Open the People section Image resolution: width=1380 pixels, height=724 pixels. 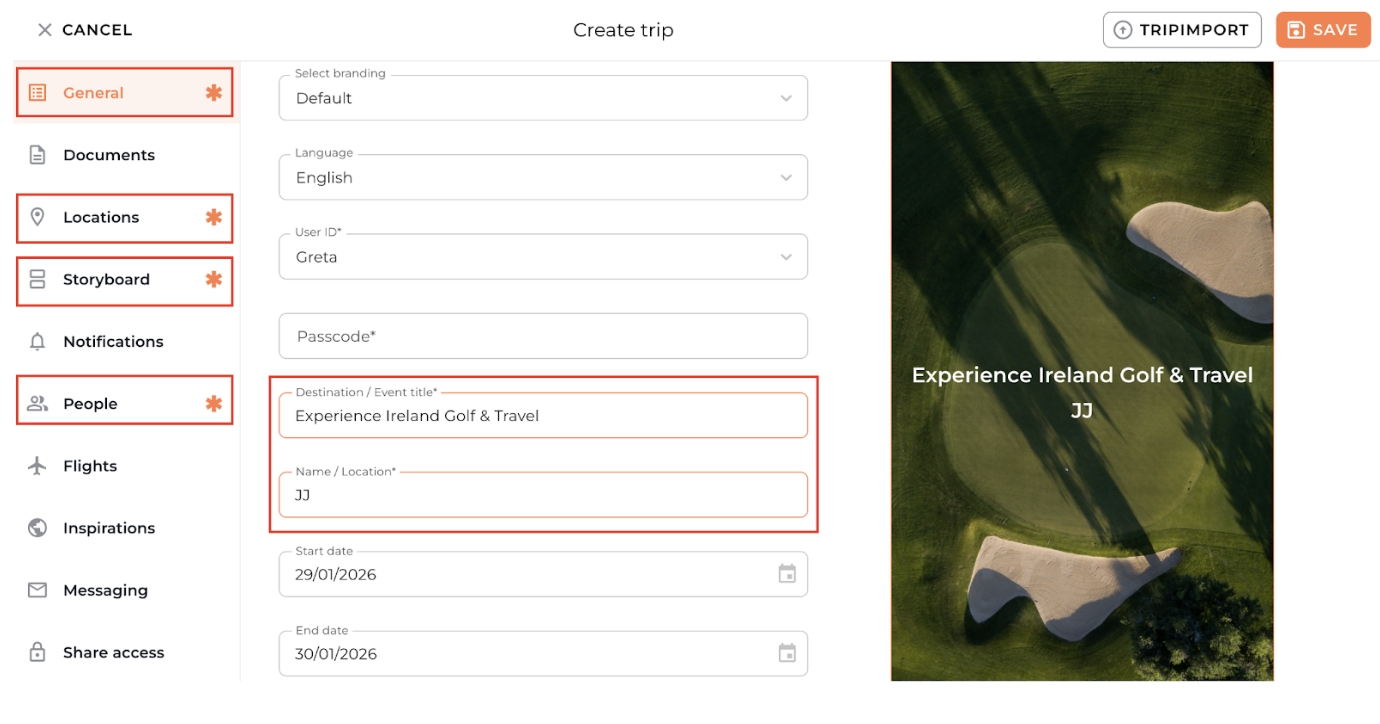coord(90,404)
